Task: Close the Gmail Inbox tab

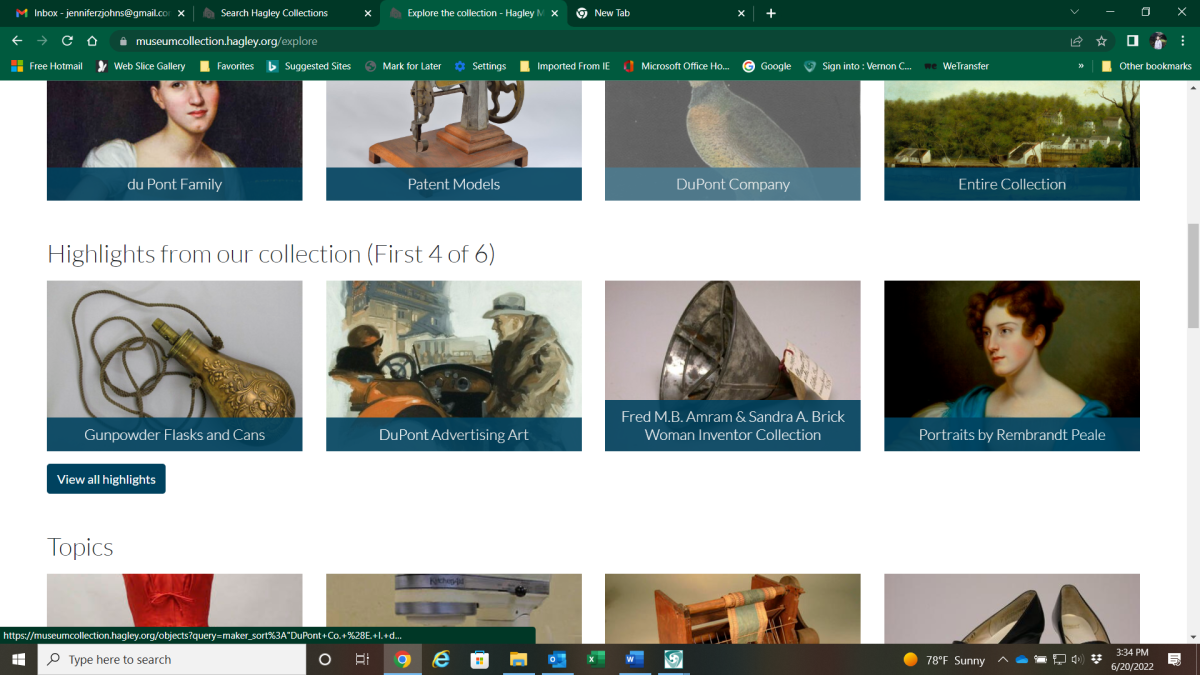Action: pos(181,13)
